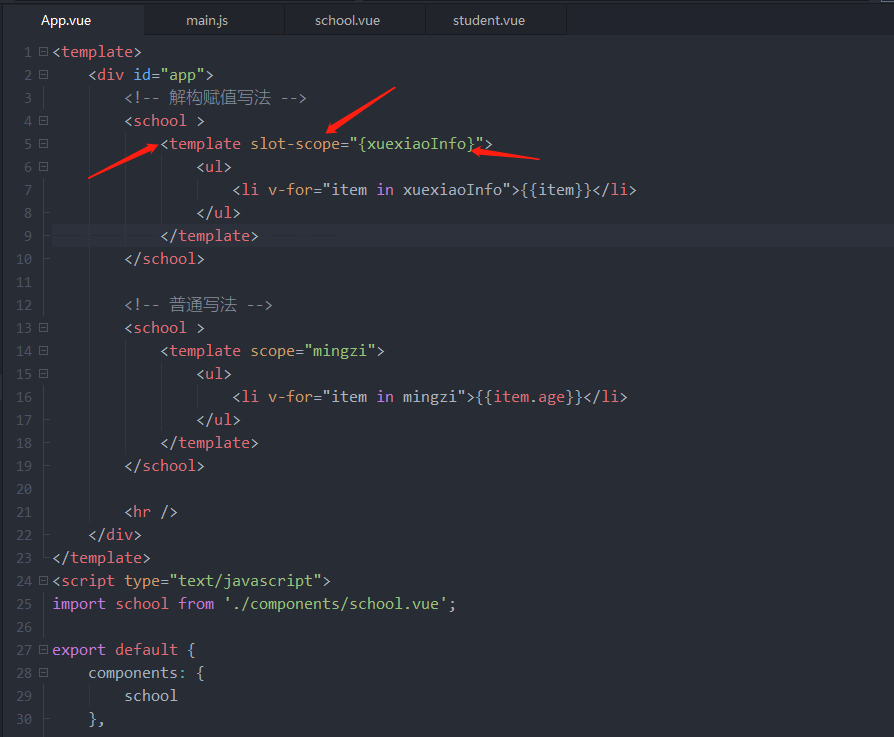
Task: Click "text/javascript" type value
Action: click(x=246, y=581)
